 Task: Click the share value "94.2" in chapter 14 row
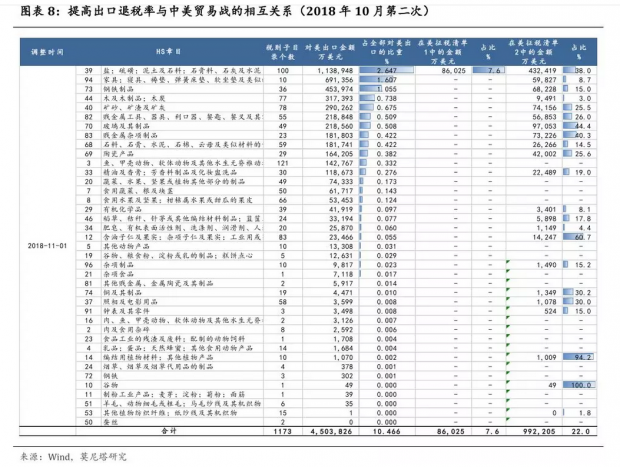[583, 357]
